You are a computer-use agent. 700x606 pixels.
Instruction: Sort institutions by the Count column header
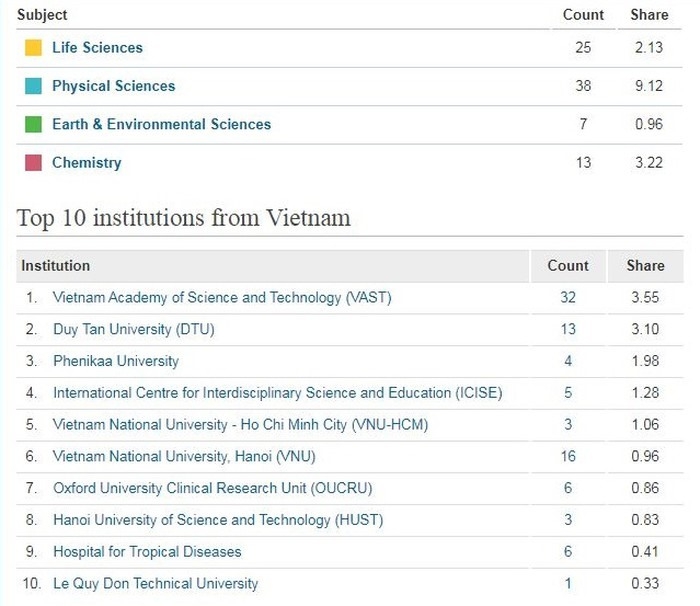click(568, 266)
